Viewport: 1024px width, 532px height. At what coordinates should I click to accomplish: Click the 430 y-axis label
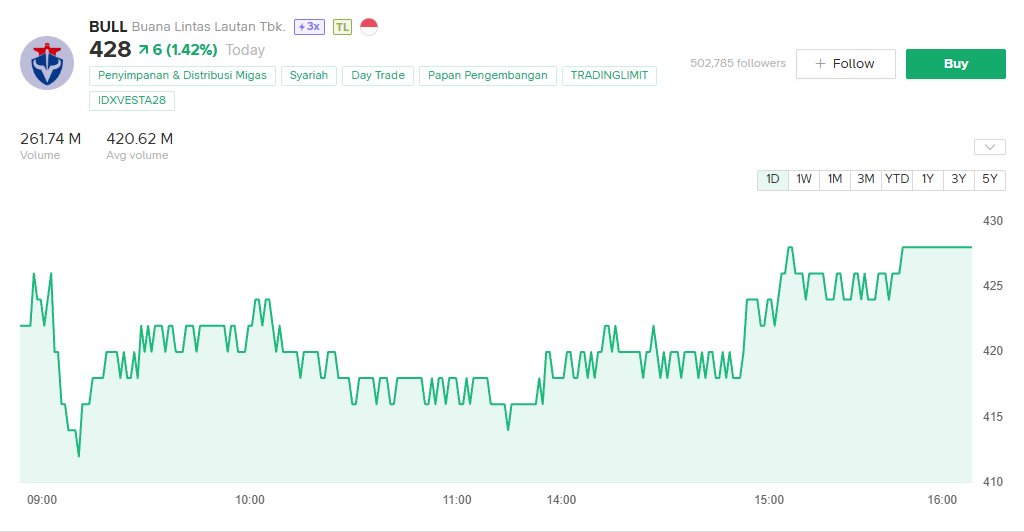click(993, 221)
